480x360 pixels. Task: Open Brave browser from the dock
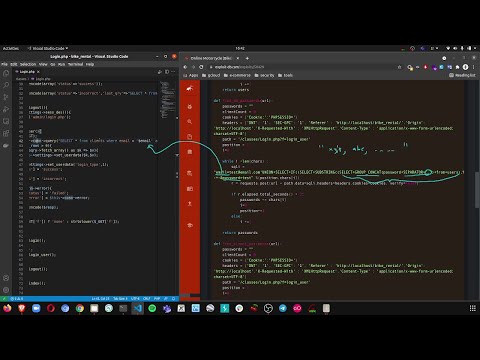coord(22,308)
